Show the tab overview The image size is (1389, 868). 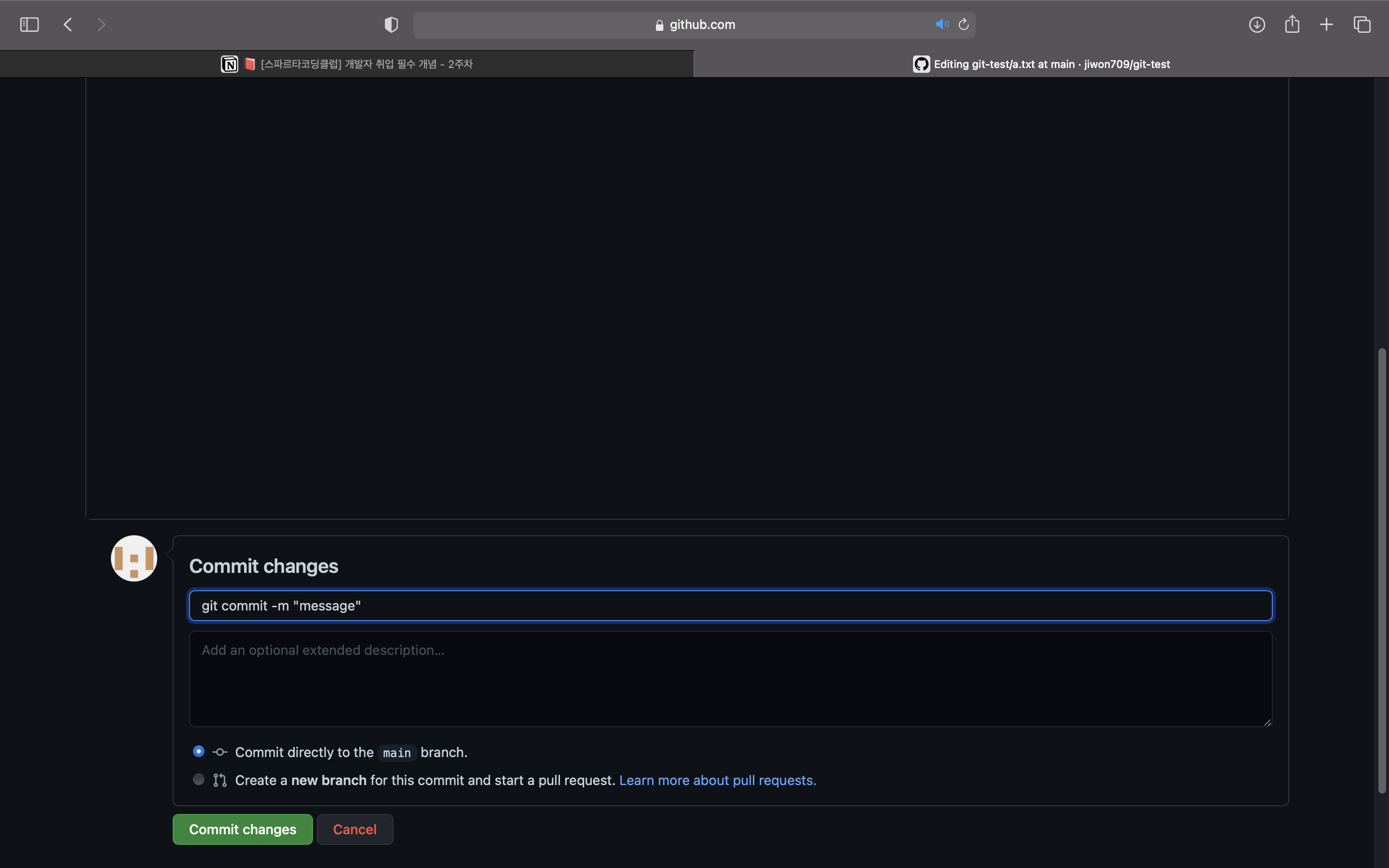click(x=1362, y=24)
